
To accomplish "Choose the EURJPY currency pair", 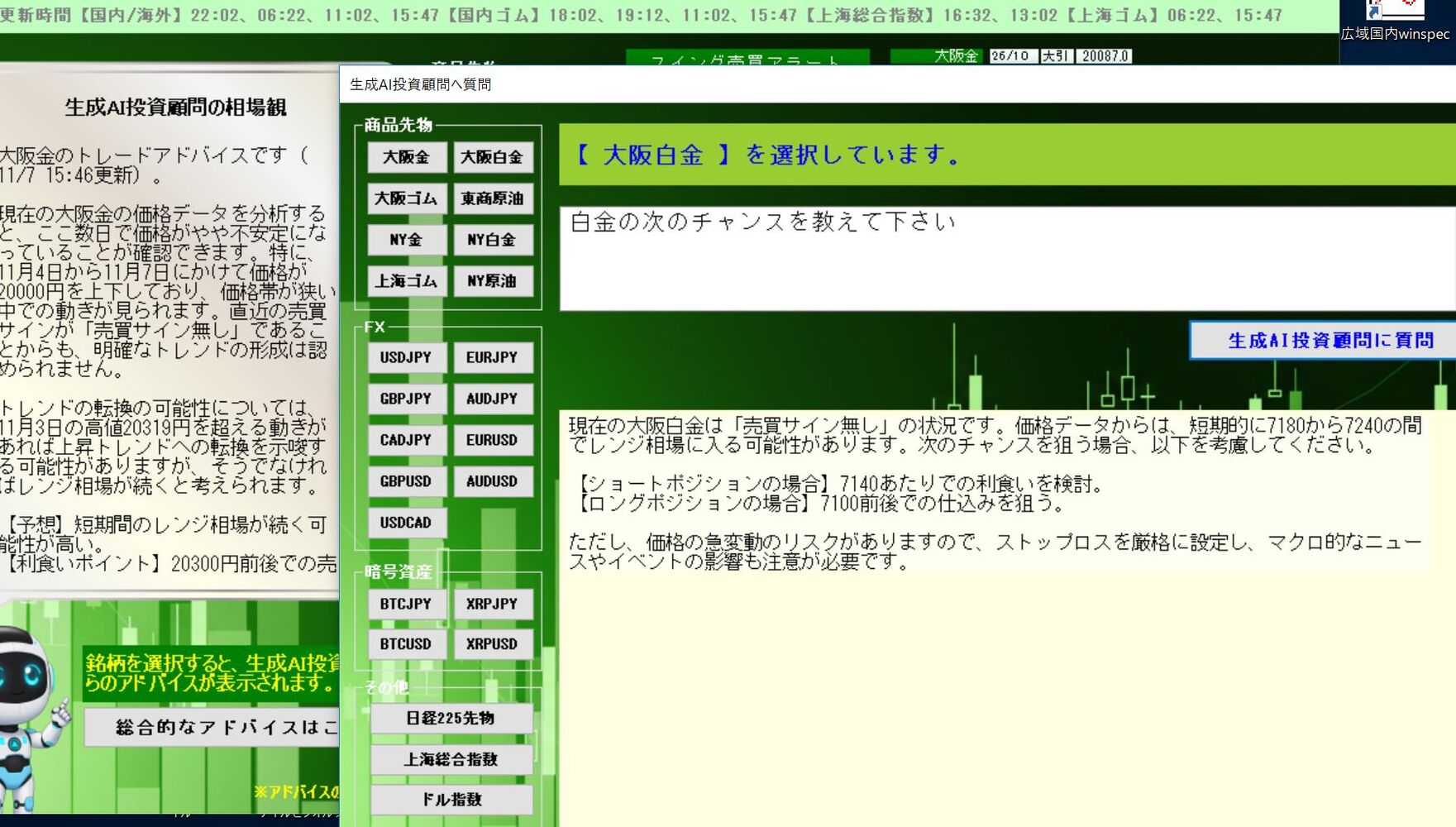I will (493, 357).
